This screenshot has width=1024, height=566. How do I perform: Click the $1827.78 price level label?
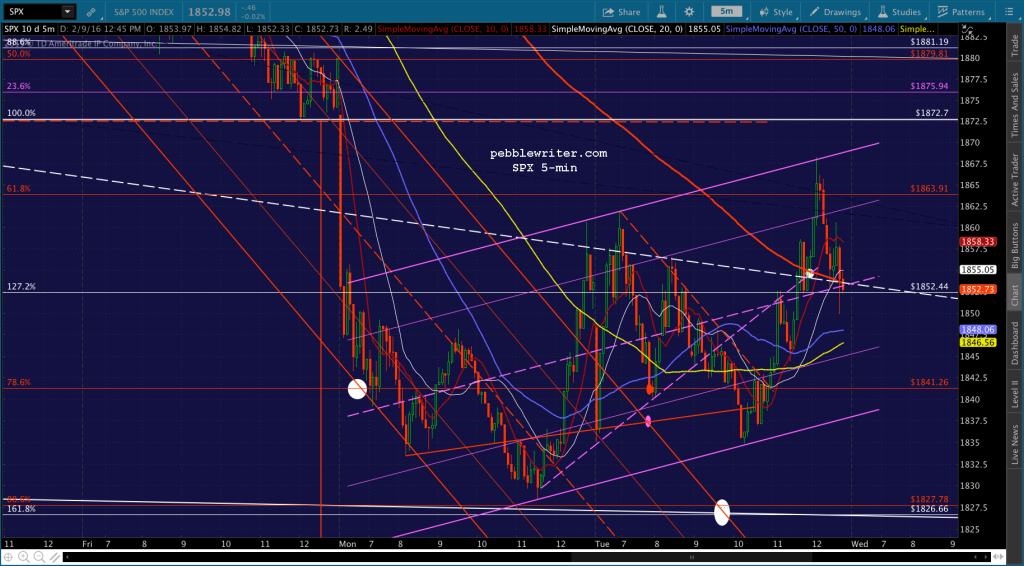[x=929, y=499]
